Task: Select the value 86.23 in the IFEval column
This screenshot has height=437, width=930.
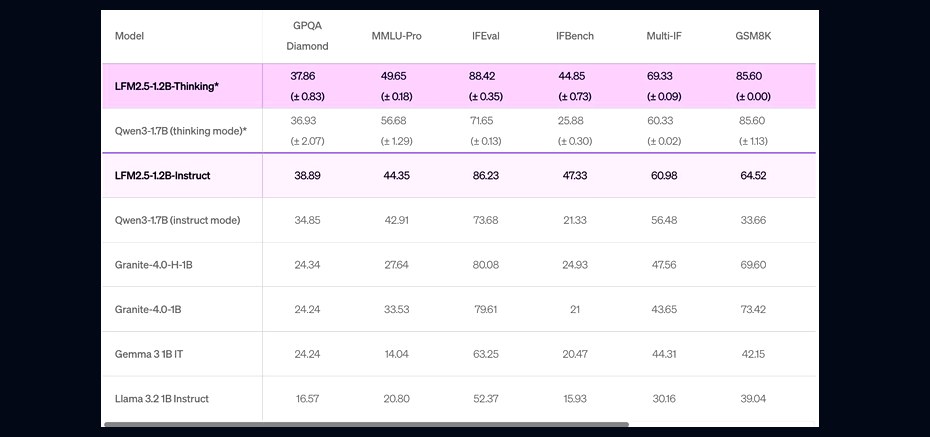Action: coord(486,176)
